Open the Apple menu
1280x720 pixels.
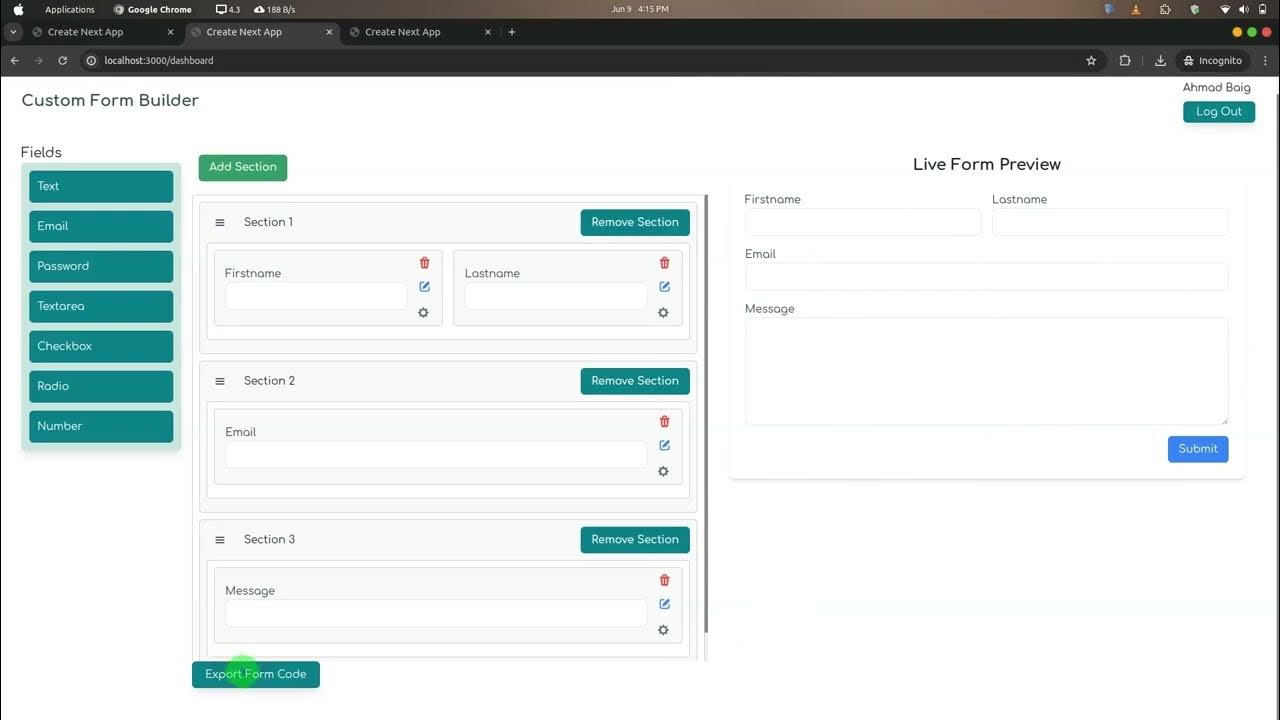point(18,9)
